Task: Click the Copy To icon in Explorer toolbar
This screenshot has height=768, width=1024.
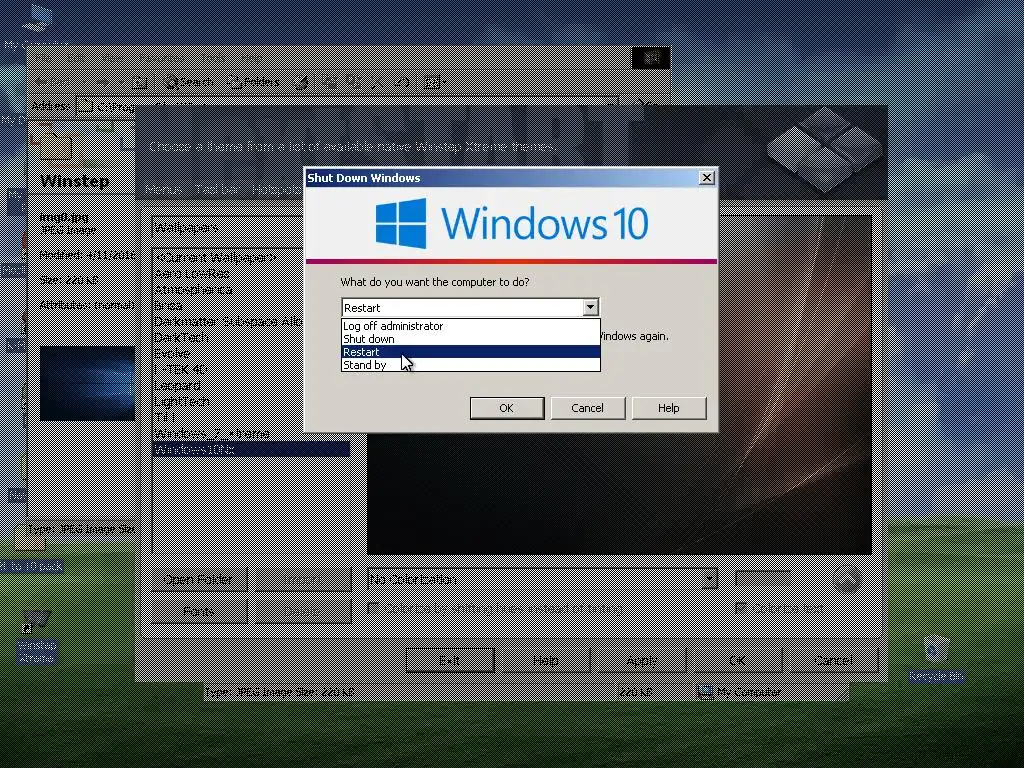Action: click(x=354, y=82)
